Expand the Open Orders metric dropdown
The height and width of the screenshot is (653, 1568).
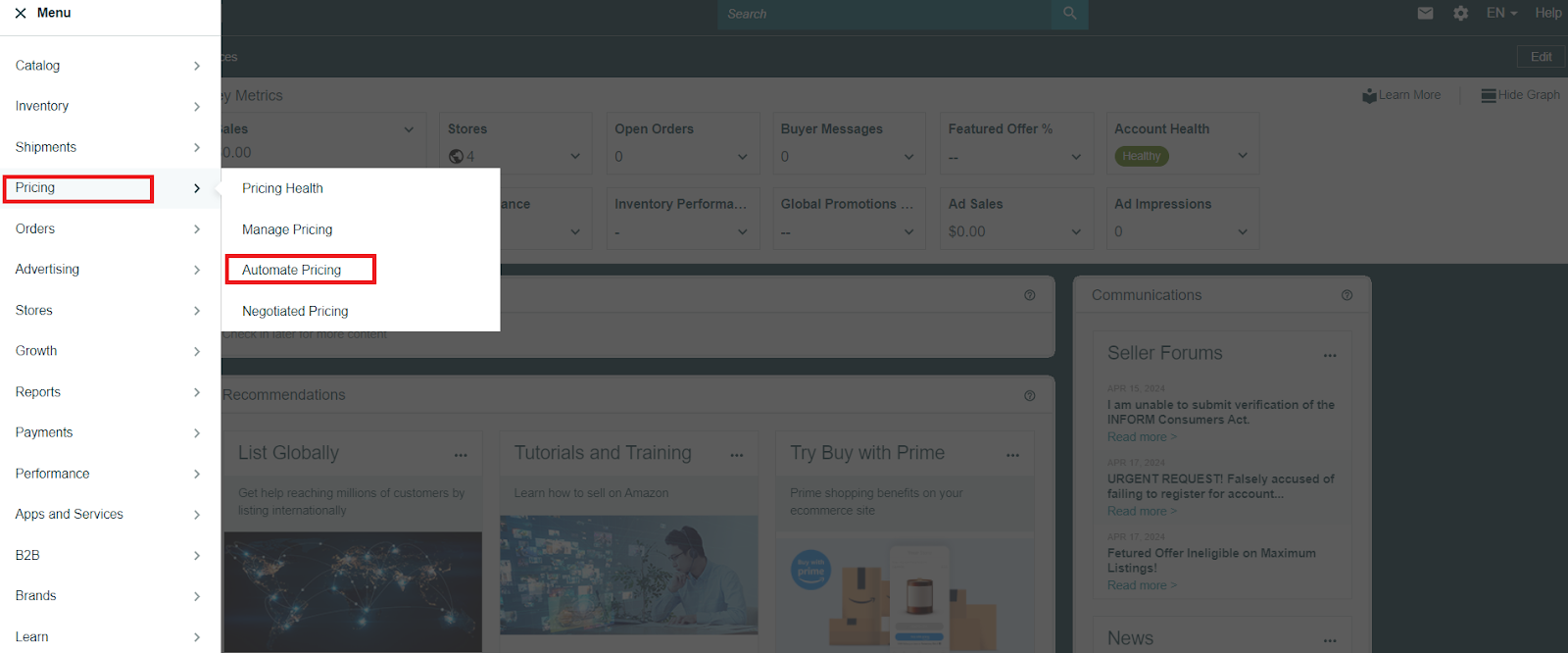(x=743, y=157)
